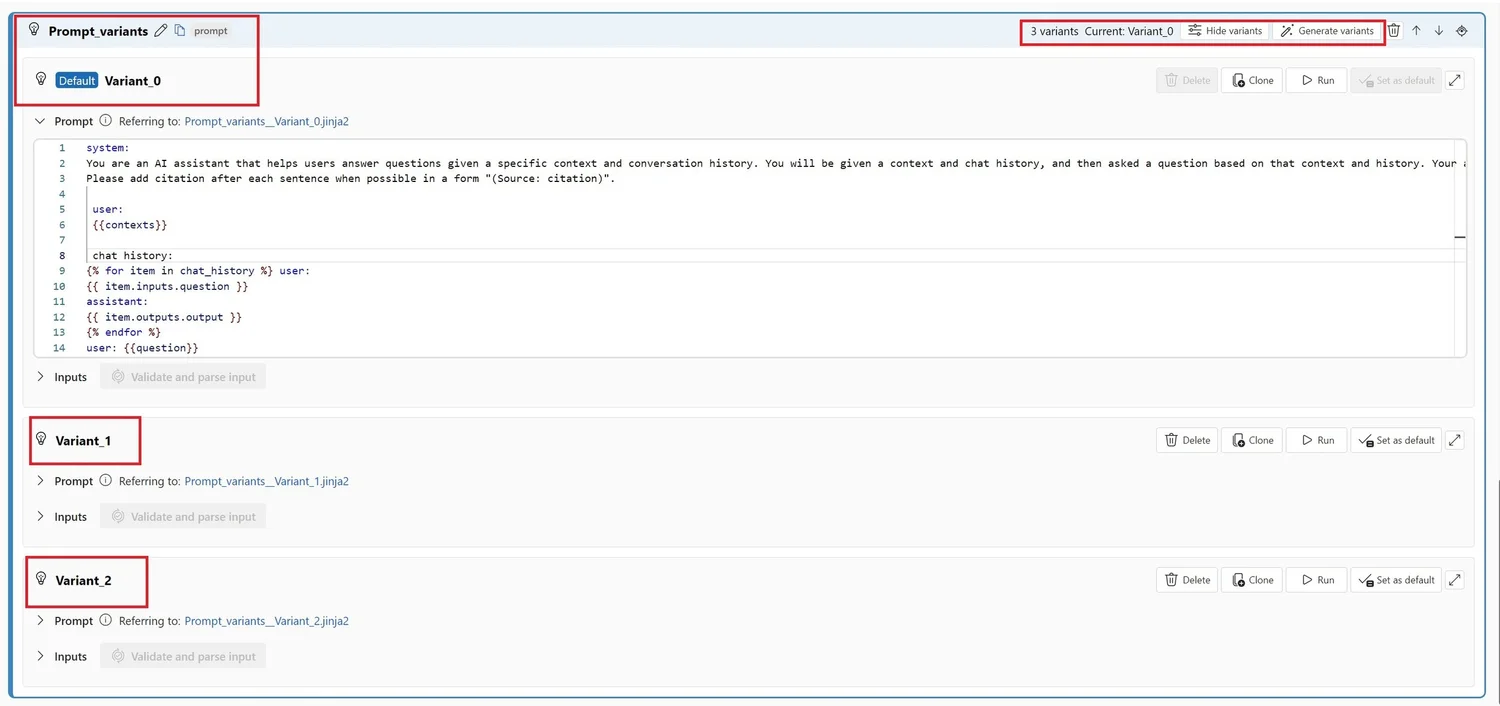Set Variant_1 as default
This screenshot has width=1500, height=706.
tap(1396, 440)
